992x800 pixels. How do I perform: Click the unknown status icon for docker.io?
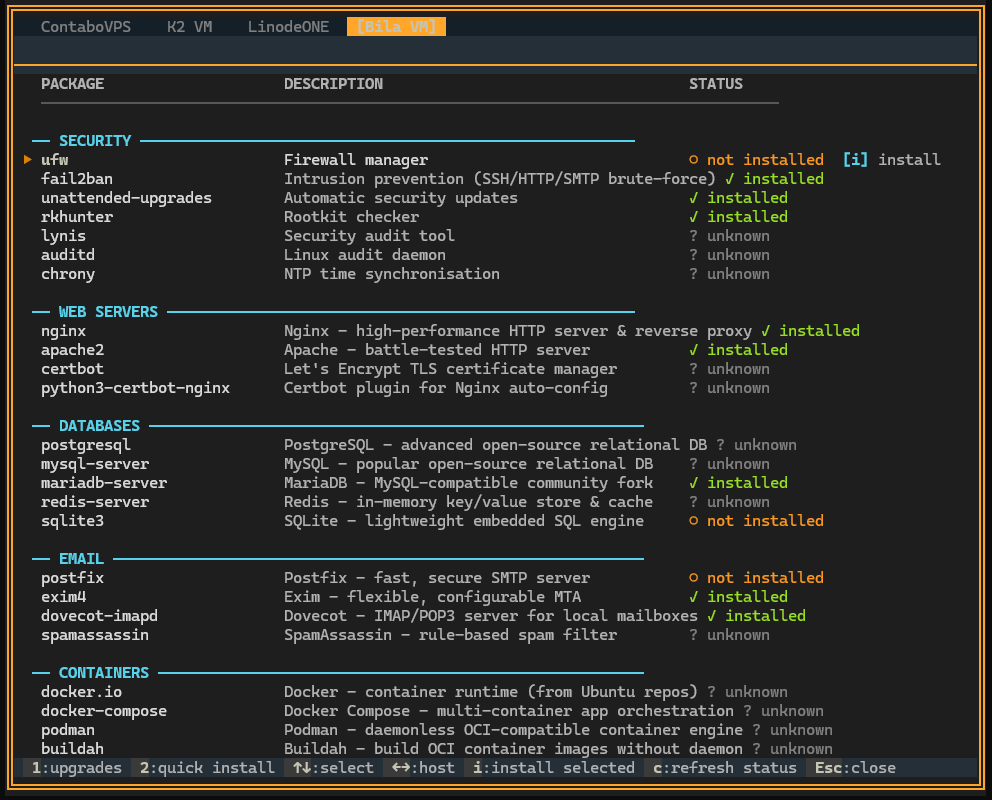(x=712, y=691)
